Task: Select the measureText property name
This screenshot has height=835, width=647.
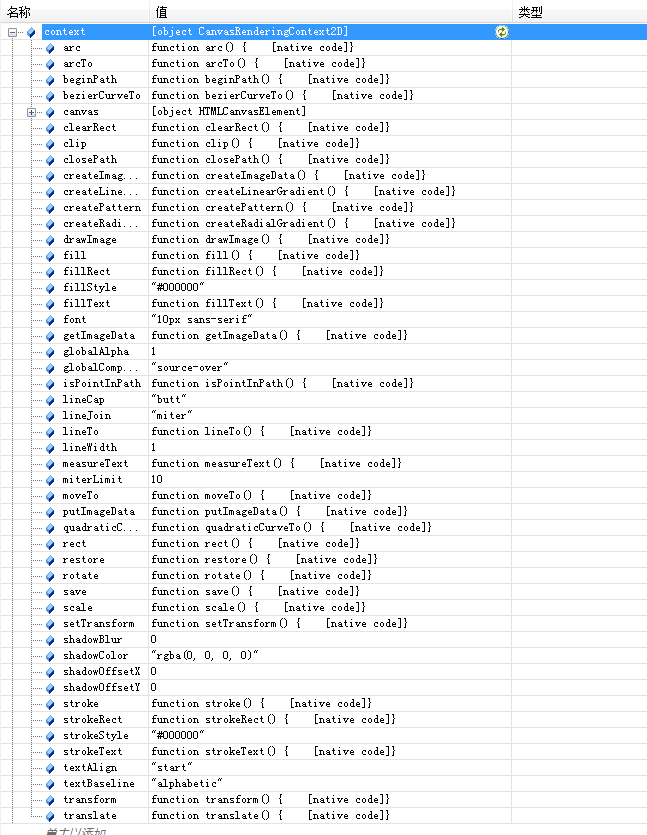Action: click(96, 463)
